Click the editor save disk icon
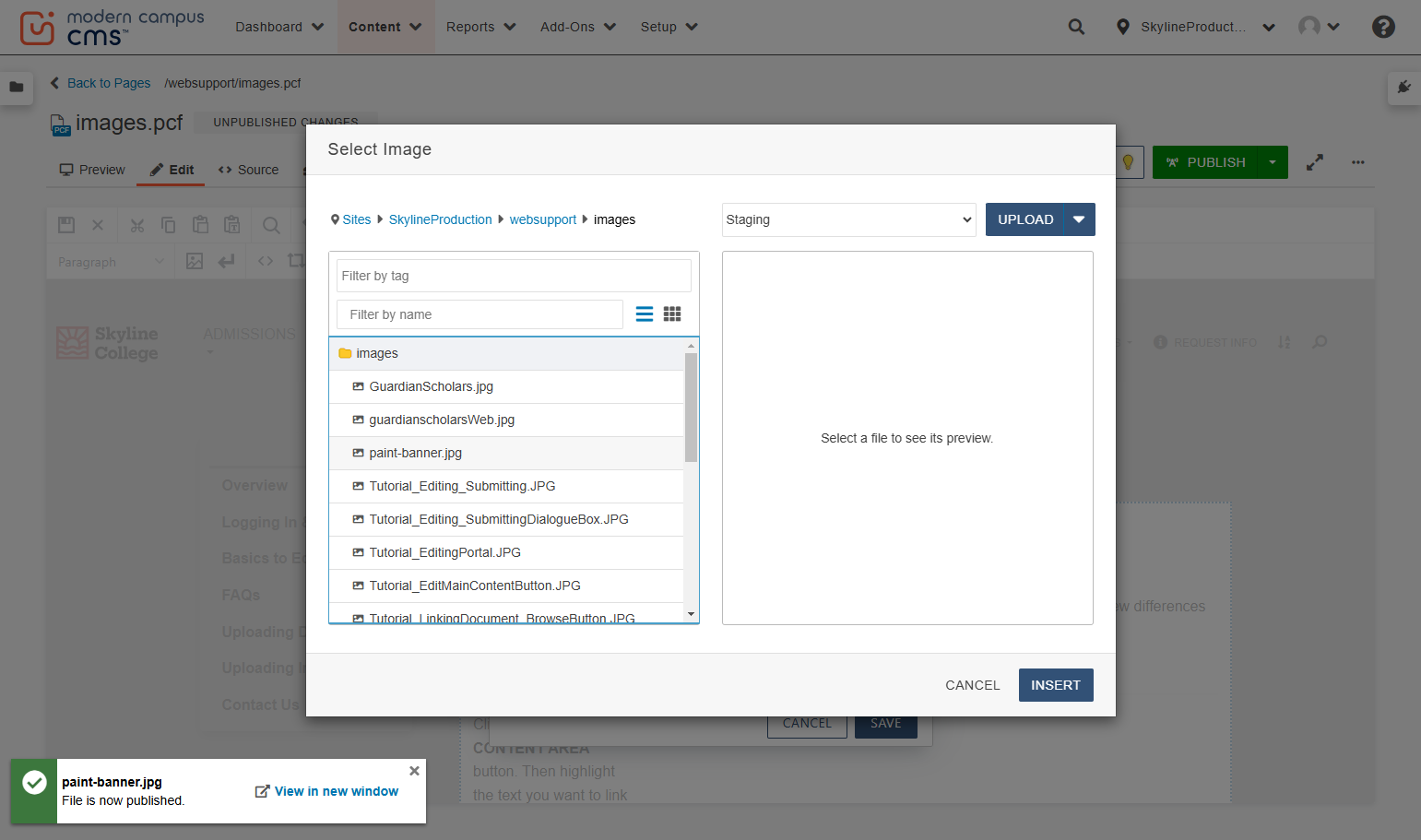The width and height of the screenshot is (1421, 840). click(66, 225)
